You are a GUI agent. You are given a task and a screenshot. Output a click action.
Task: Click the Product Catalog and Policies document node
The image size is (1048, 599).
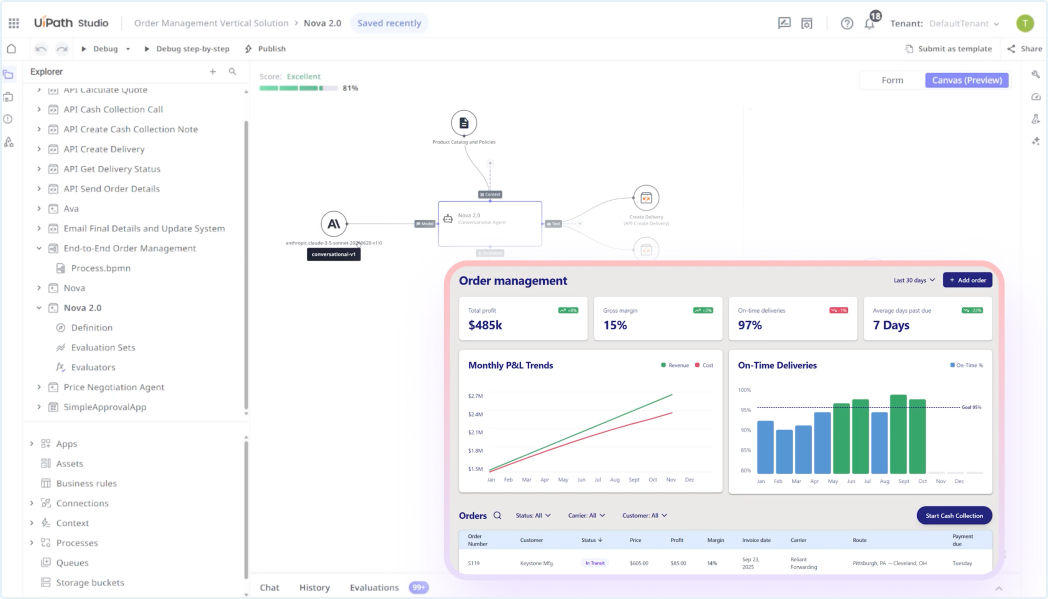(x=464, y=123)
